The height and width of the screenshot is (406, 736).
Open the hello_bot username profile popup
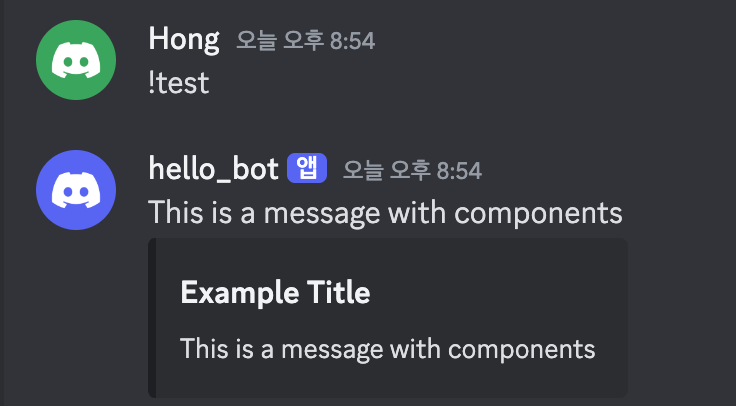tap(214, 169)
